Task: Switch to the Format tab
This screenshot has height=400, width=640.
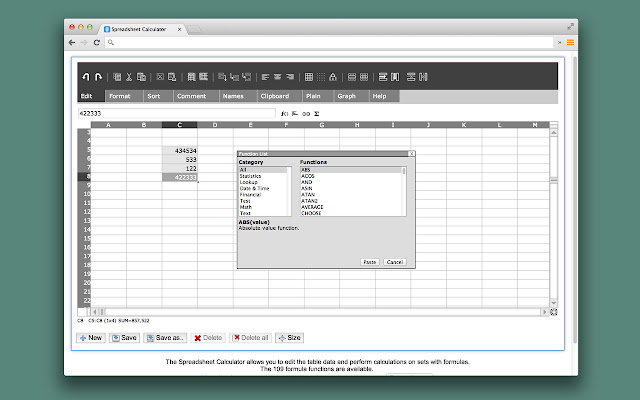Action: (124, 96)
